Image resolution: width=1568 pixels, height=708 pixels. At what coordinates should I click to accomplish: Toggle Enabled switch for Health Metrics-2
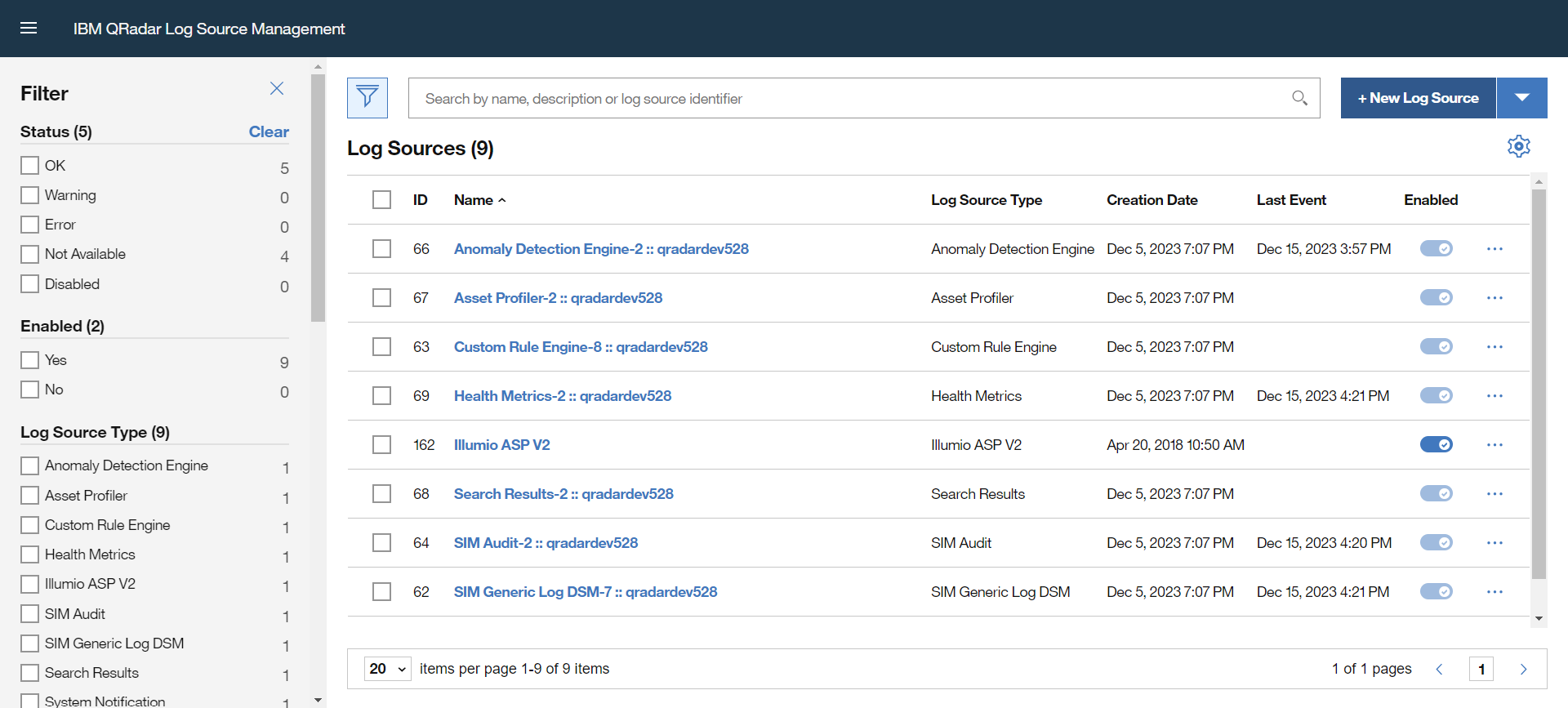[x=1436, y=395]
